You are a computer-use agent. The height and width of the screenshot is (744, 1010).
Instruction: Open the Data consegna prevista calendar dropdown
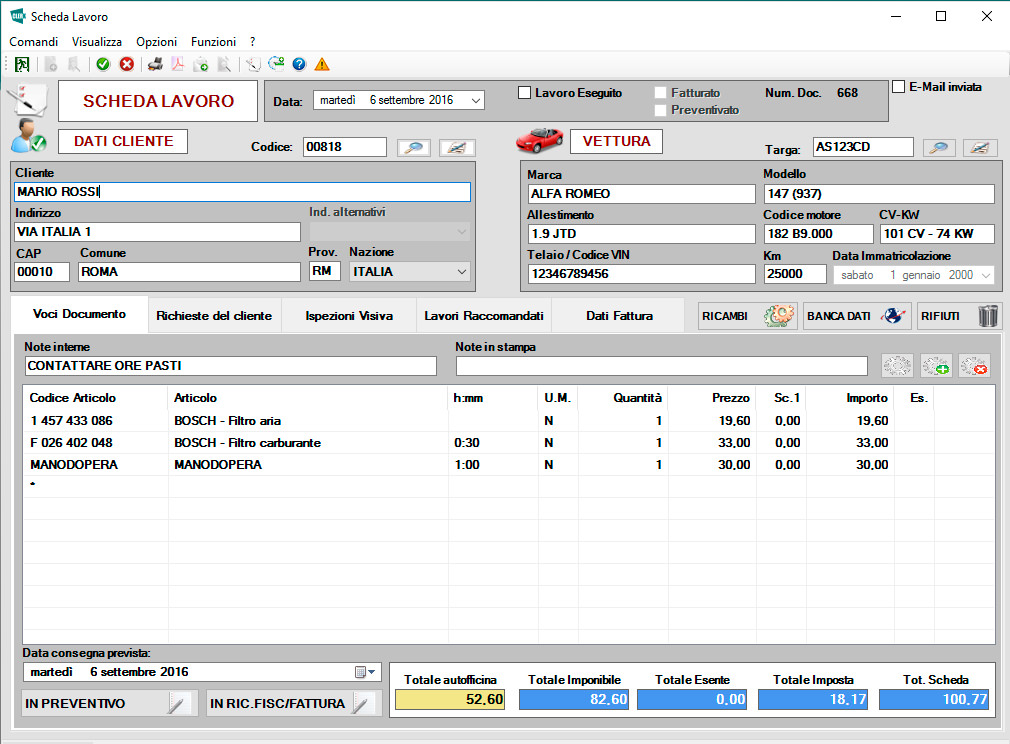coord(366,672)
